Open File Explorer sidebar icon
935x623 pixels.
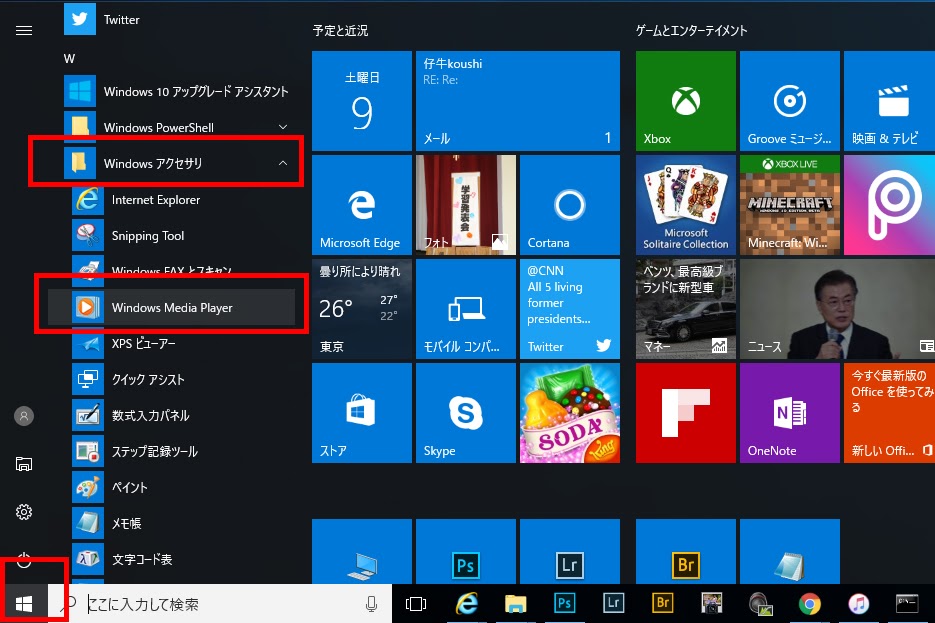(x=24, y=464)
